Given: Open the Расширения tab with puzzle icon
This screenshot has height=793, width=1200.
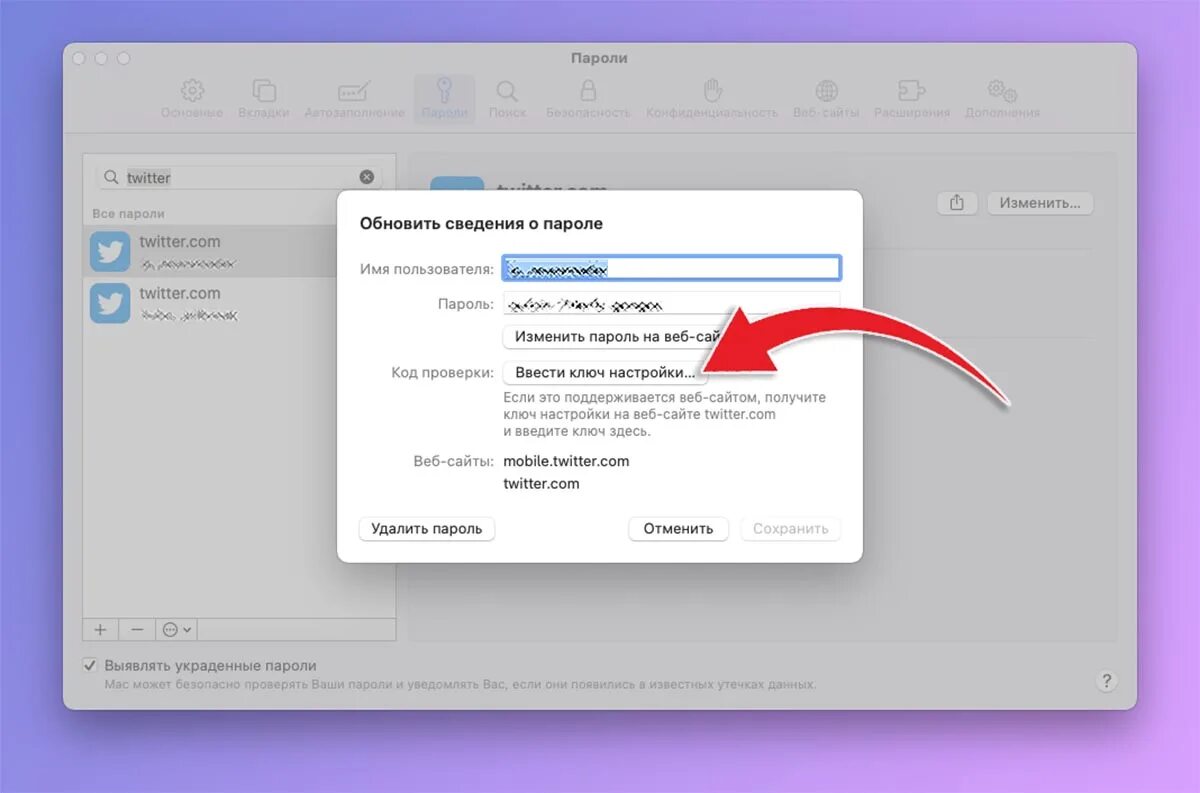Looking at the screenshot, I should point(911,99).
